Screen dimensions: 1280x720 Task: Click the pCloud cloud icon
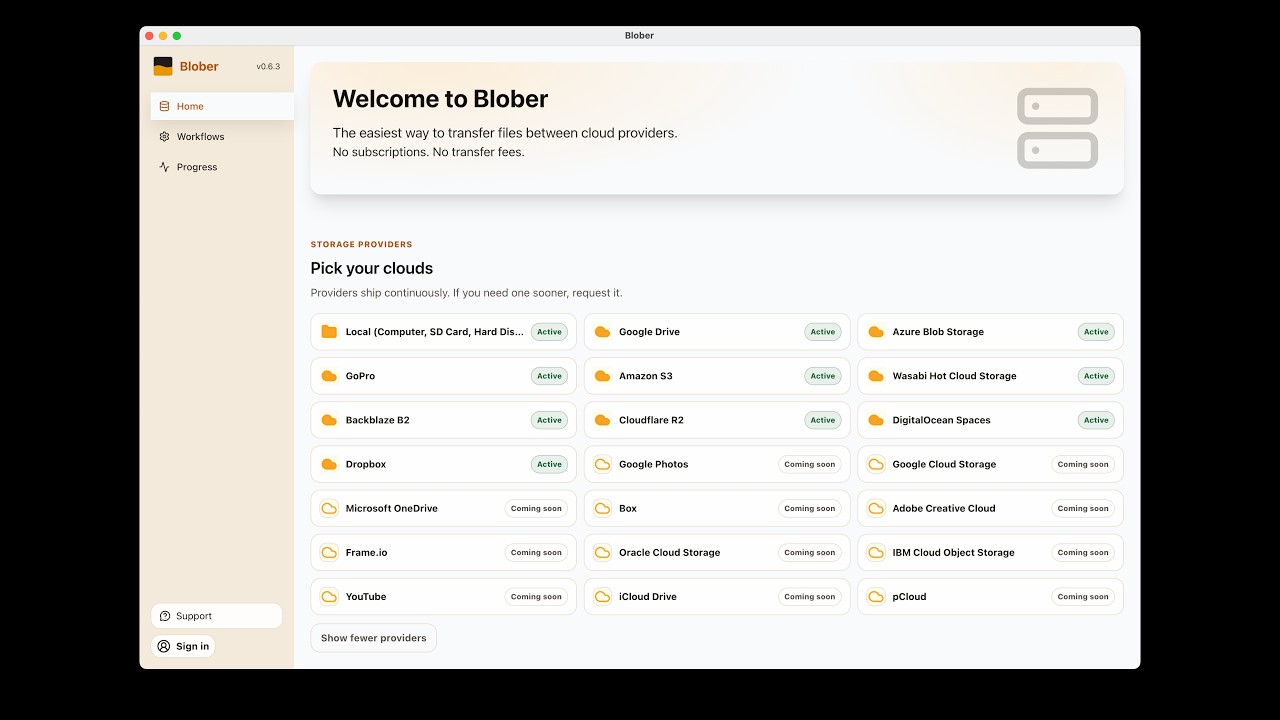(x=876, y=596)
